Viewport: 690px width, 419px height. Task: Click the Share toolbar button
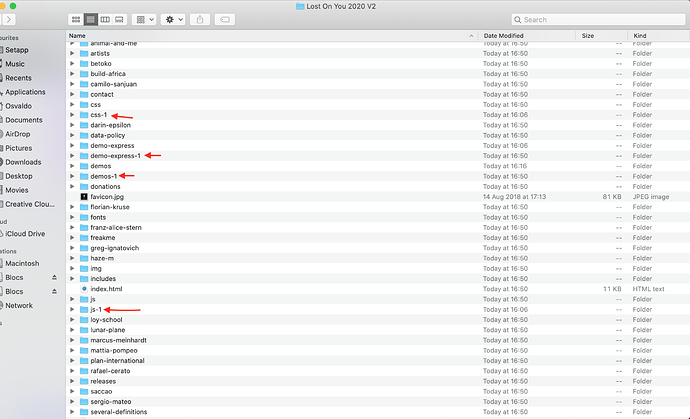tap(200, 19)
